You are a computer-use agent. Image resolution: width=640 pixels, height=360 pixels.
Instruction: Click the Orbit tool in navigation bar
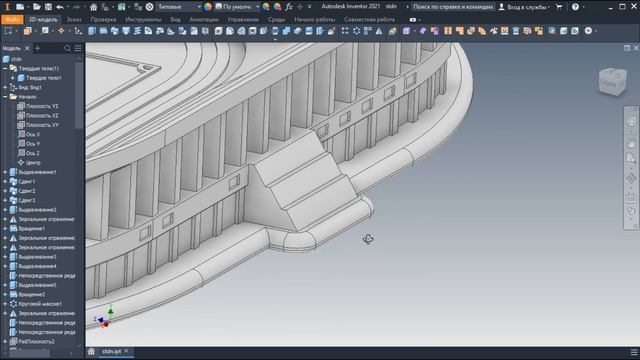(x=631, y=178)
